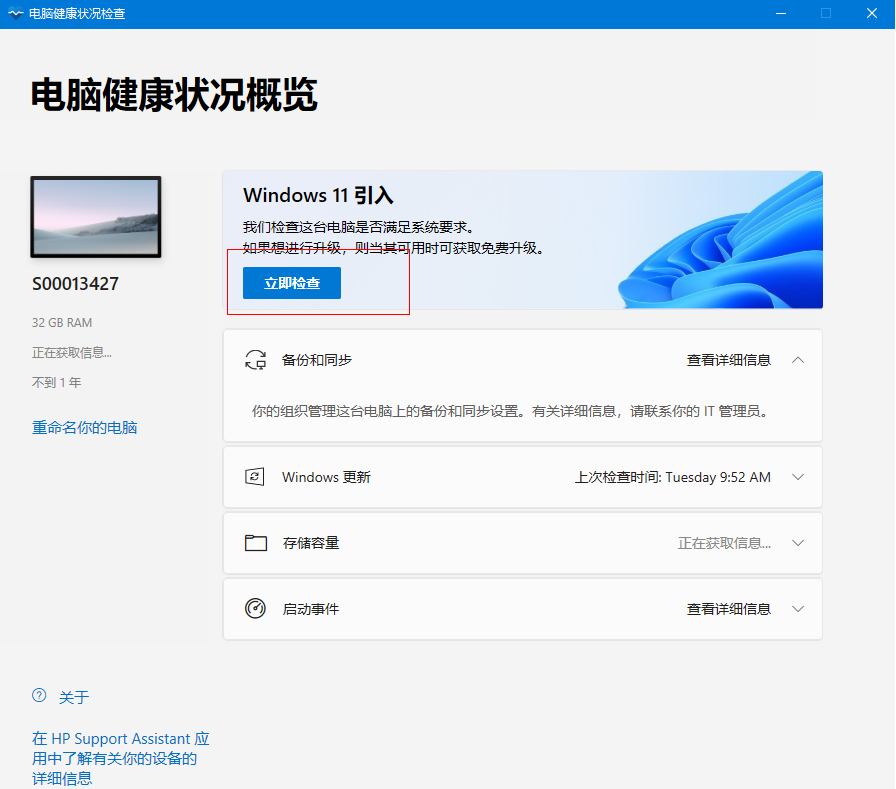Select the 上次检查时间: Tuesday 9:52 AM text
Viewport: 896px width, 789px height.
point(673,477)
